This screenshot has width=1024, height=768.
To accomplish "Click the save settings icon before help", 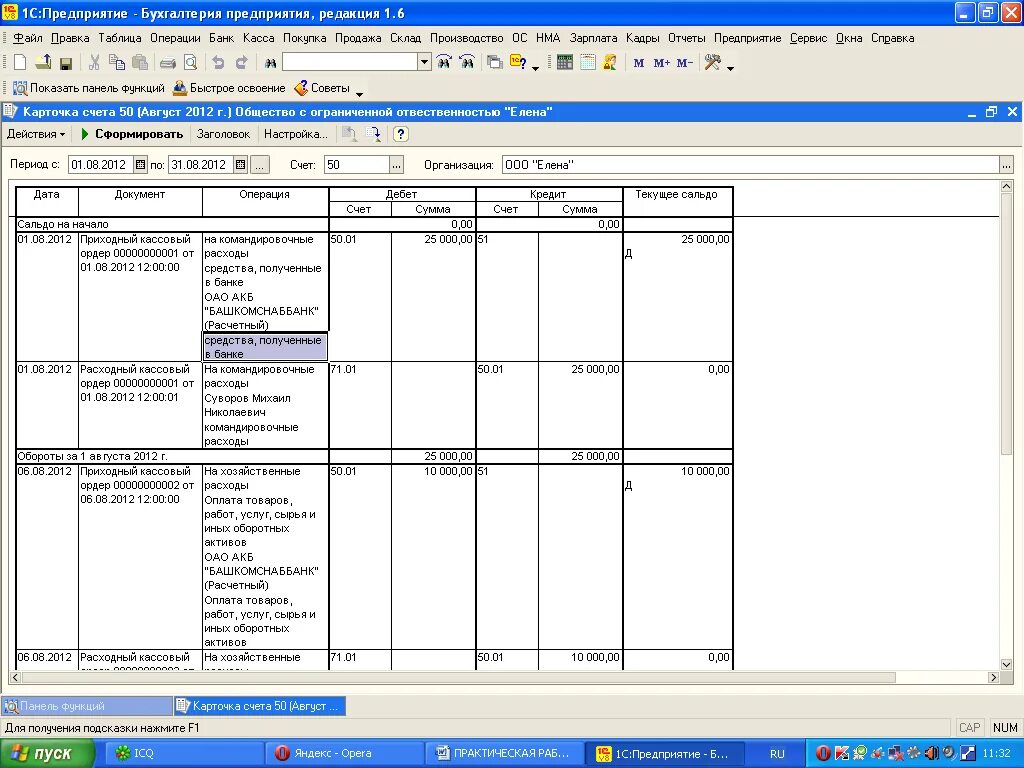I will (x=374, y=134).
